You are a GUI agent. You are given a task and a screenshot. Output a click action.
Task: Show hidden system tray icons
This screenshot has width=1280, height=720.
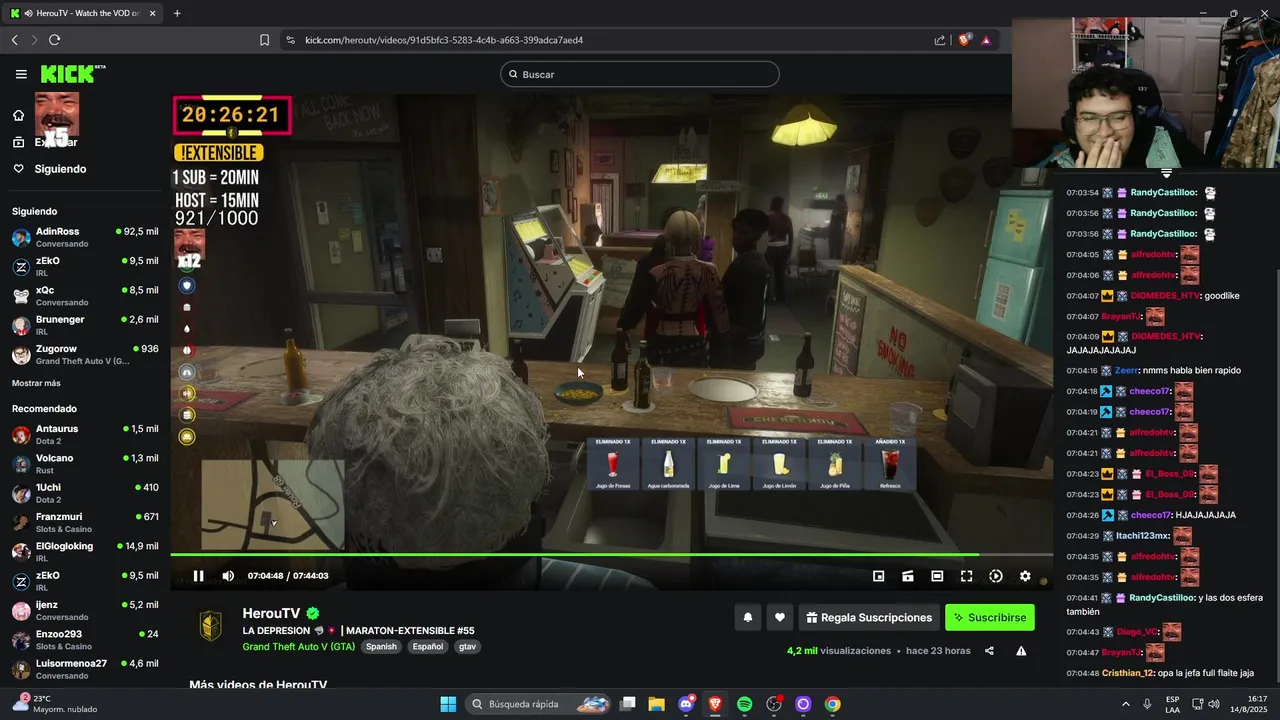pyautogui.click(x=1125, y=704)
